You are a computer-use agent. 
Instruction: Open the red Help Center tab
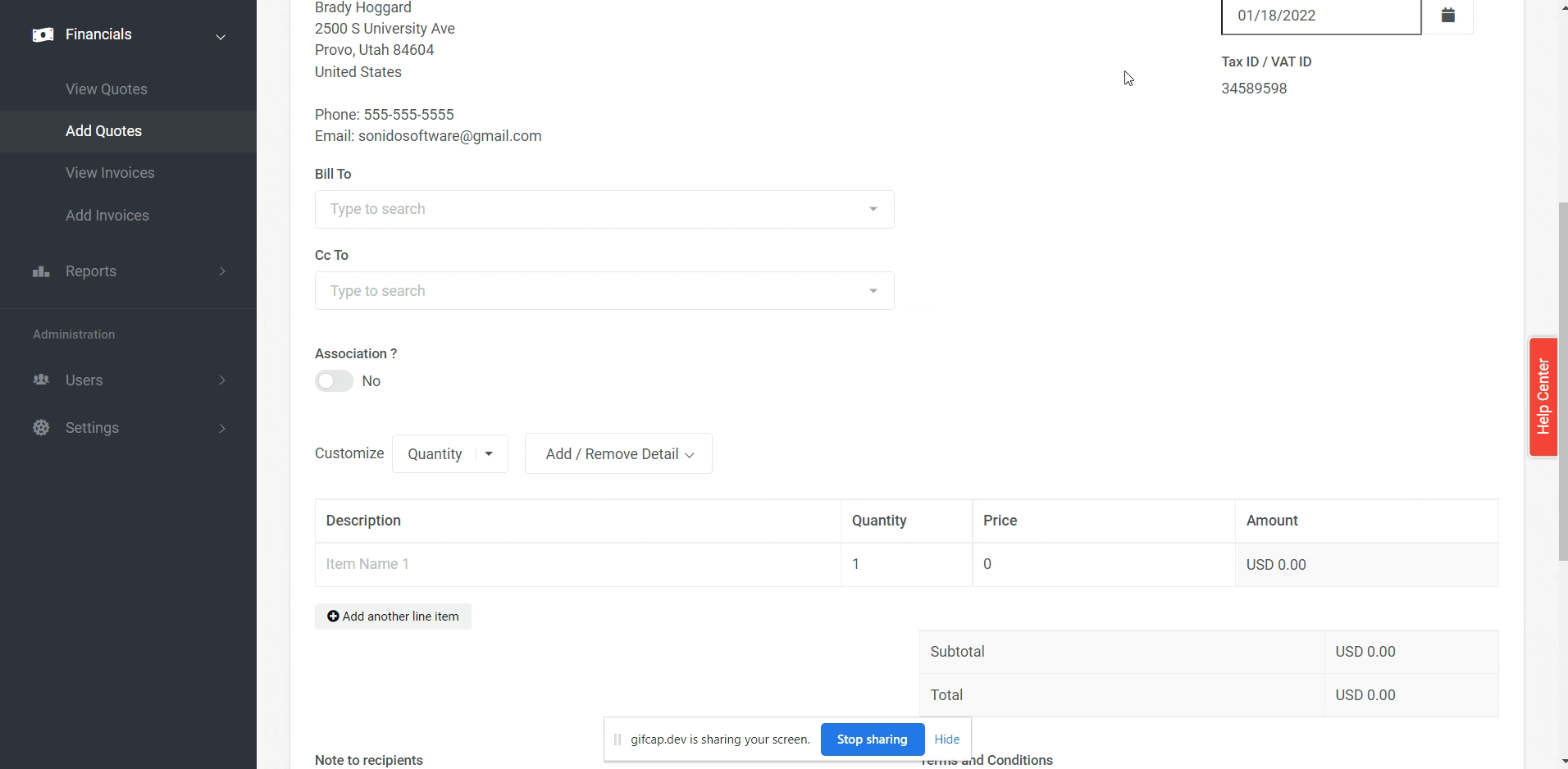coord(1543,397)
